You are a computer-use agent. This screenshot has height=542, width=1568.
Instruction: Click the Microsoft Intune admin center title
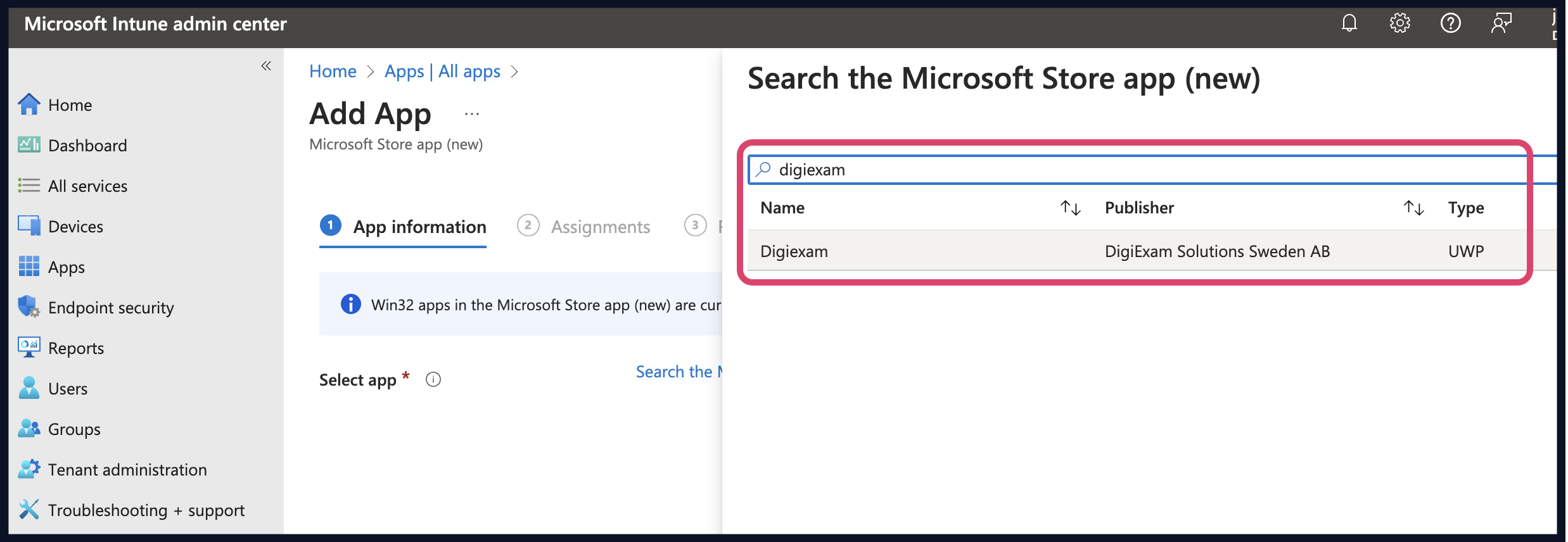pos(155,24)
